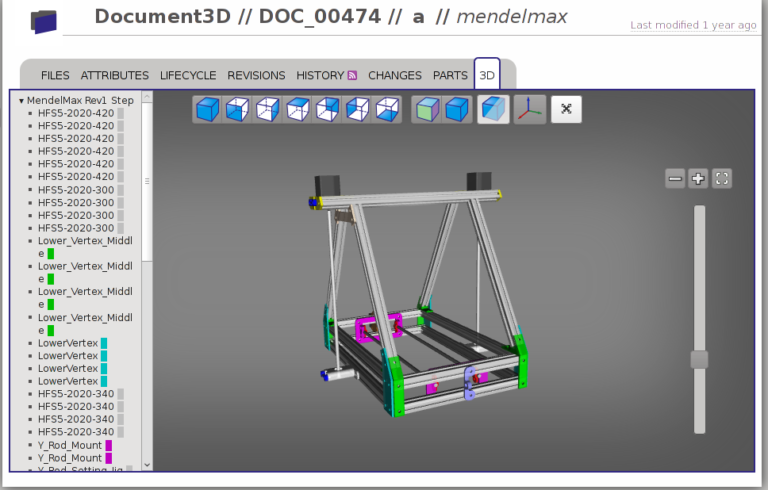The width and height of the screenshot is (768, 490).
Task: Click DOC_00474 in the page title
Action: pos(319,17)
